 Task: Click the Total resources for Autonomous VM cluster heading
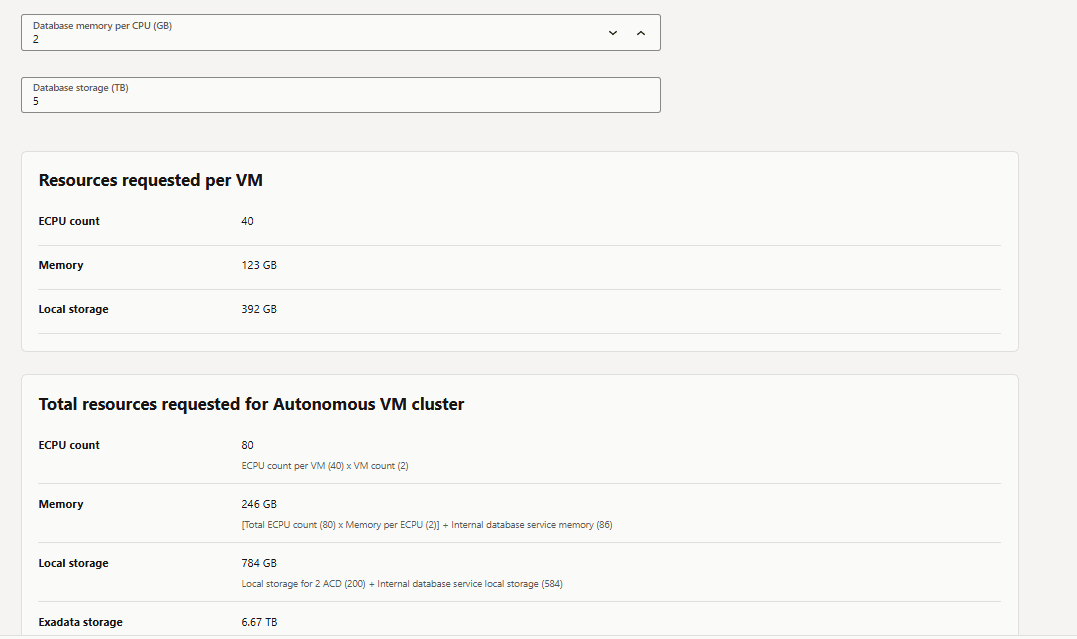click(250, 404)
